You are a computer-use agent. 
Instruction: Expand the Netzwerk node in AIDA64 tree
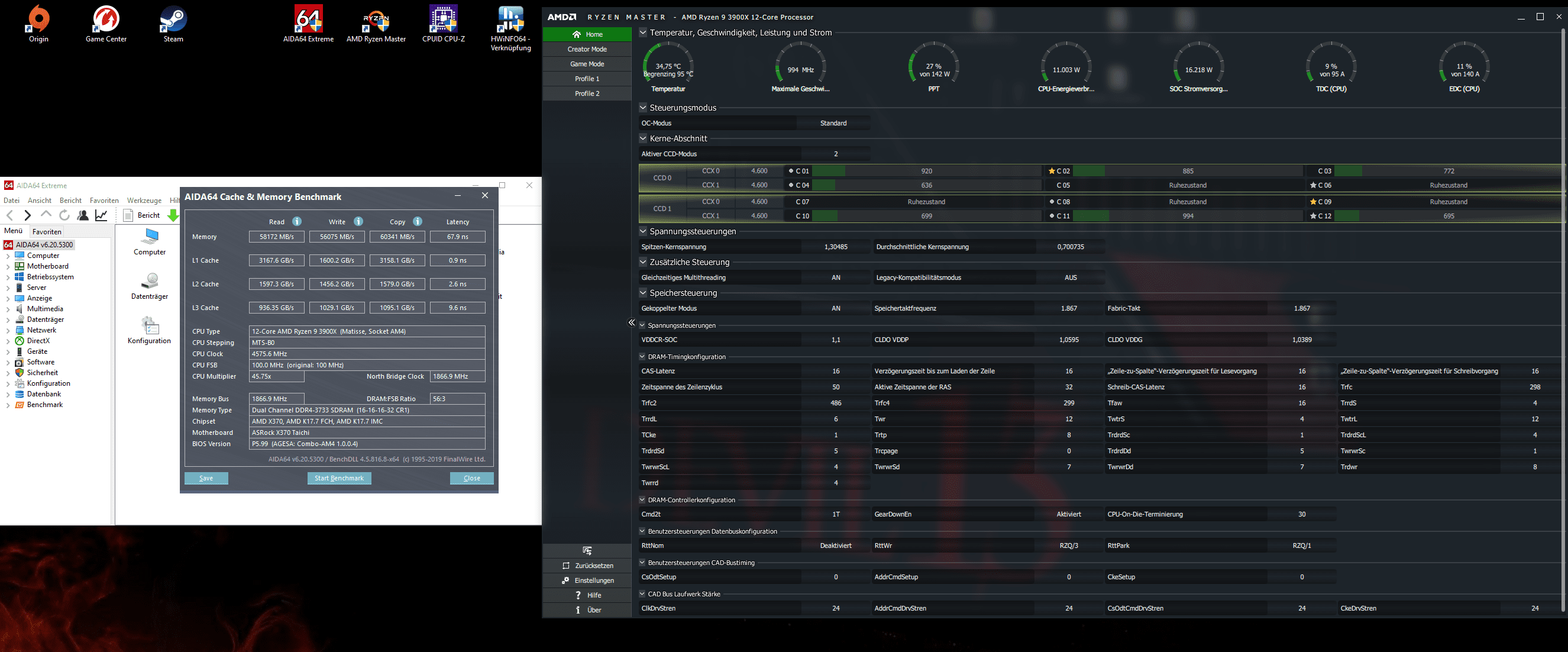click(8, 331)
